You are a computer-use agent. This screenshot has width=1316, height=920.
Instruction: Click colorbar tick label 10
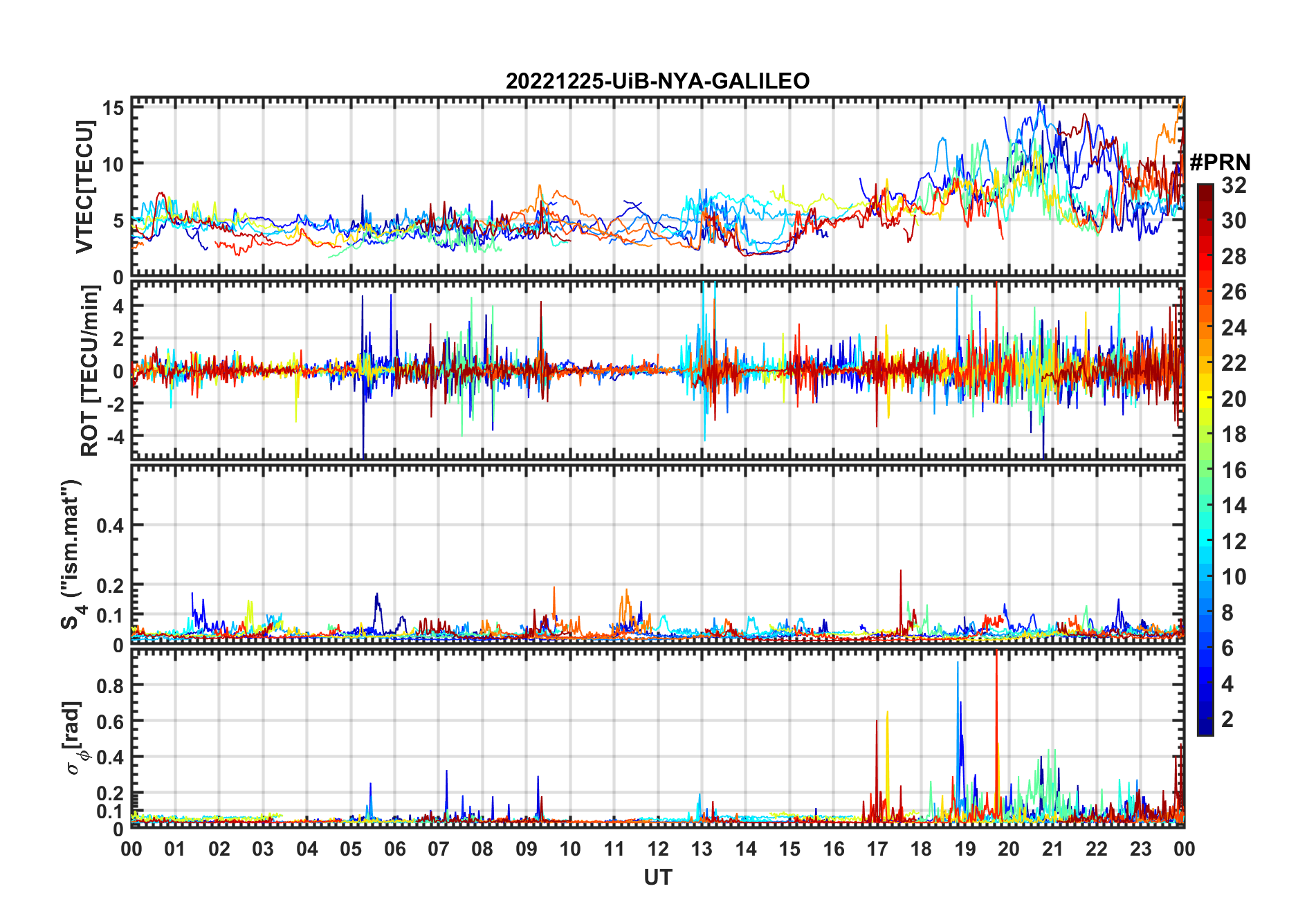pyautogui.click(x=1234, y=577)
